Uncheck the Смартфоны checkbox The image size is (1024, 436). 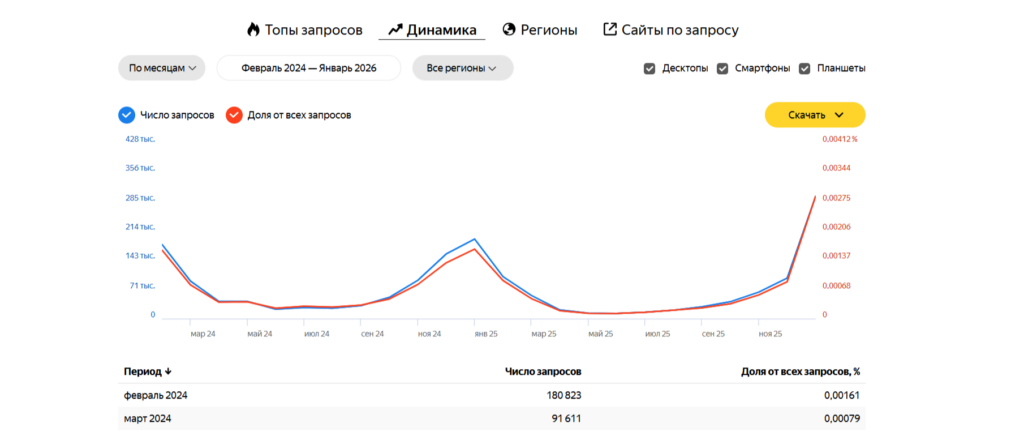[x=723, y=69]
